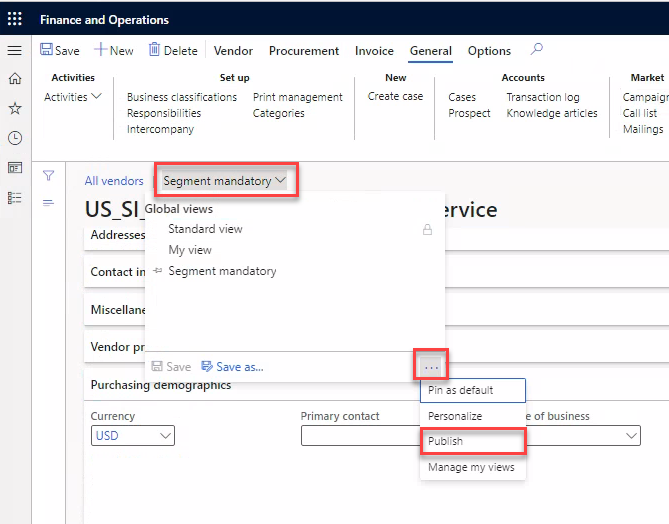Screen dimensions: 669x524
Task: Click the search magnifier in action bar
Action: pos(537,49)
